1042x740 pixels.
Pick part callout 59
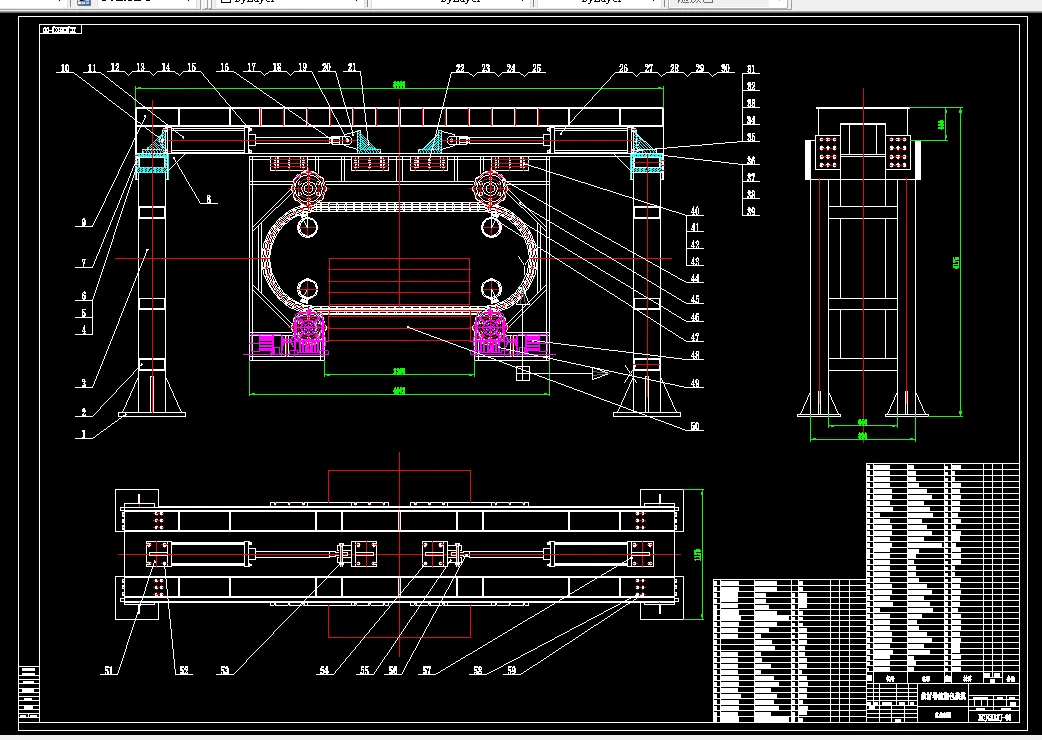coord(511,670)
